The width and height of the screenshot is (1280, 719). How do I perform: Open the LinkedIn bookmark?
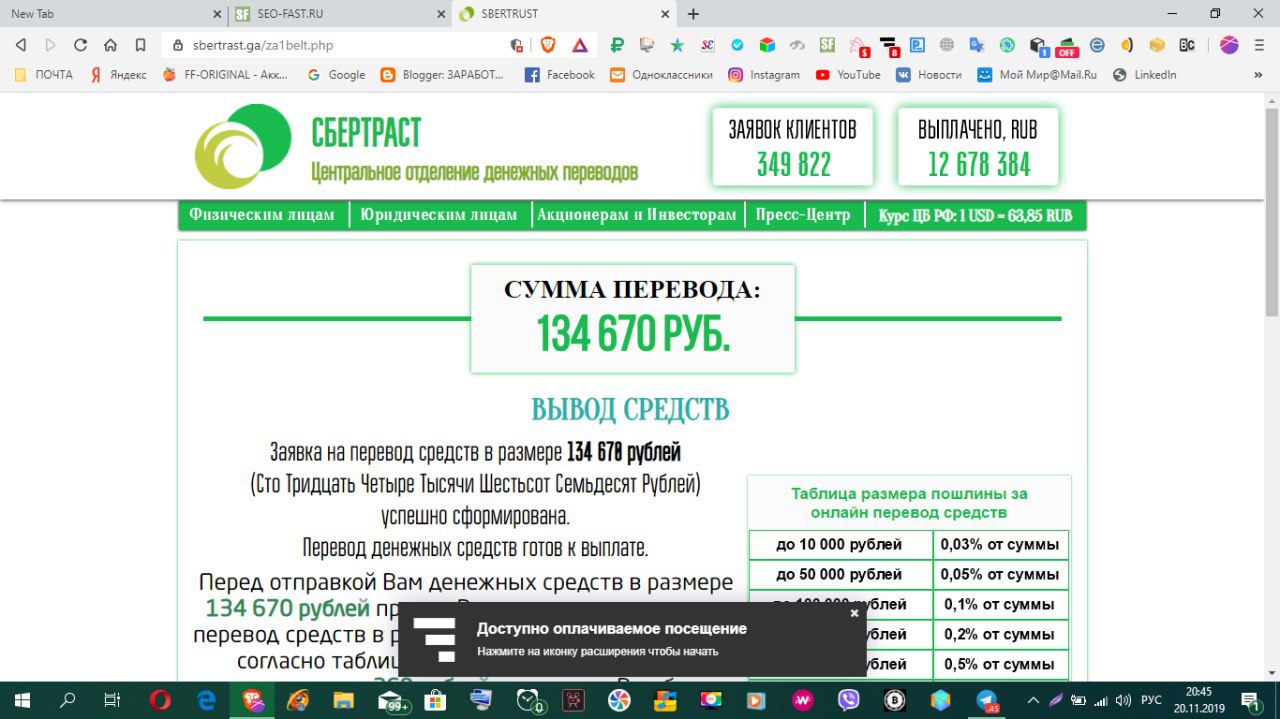pos(1145,75)
